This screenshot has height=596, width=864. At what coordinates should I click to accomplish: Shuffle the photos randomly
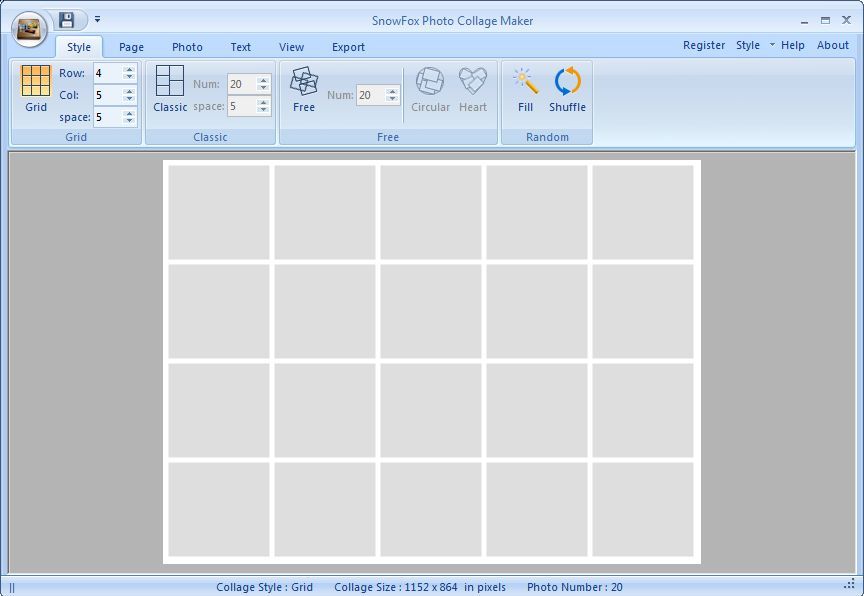567,81
